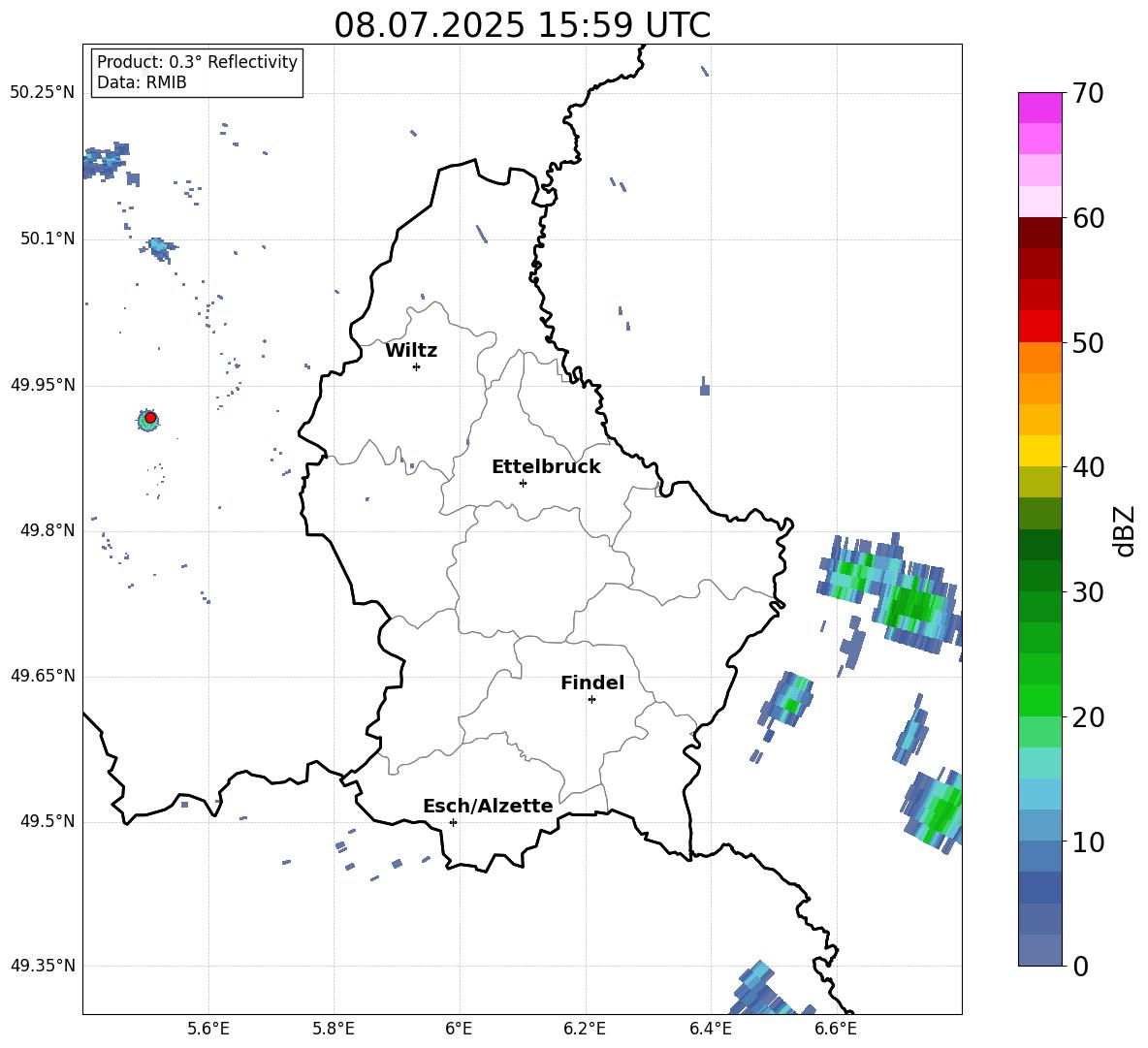Click the 49.65°N latitude tick label

click(43, 676)
